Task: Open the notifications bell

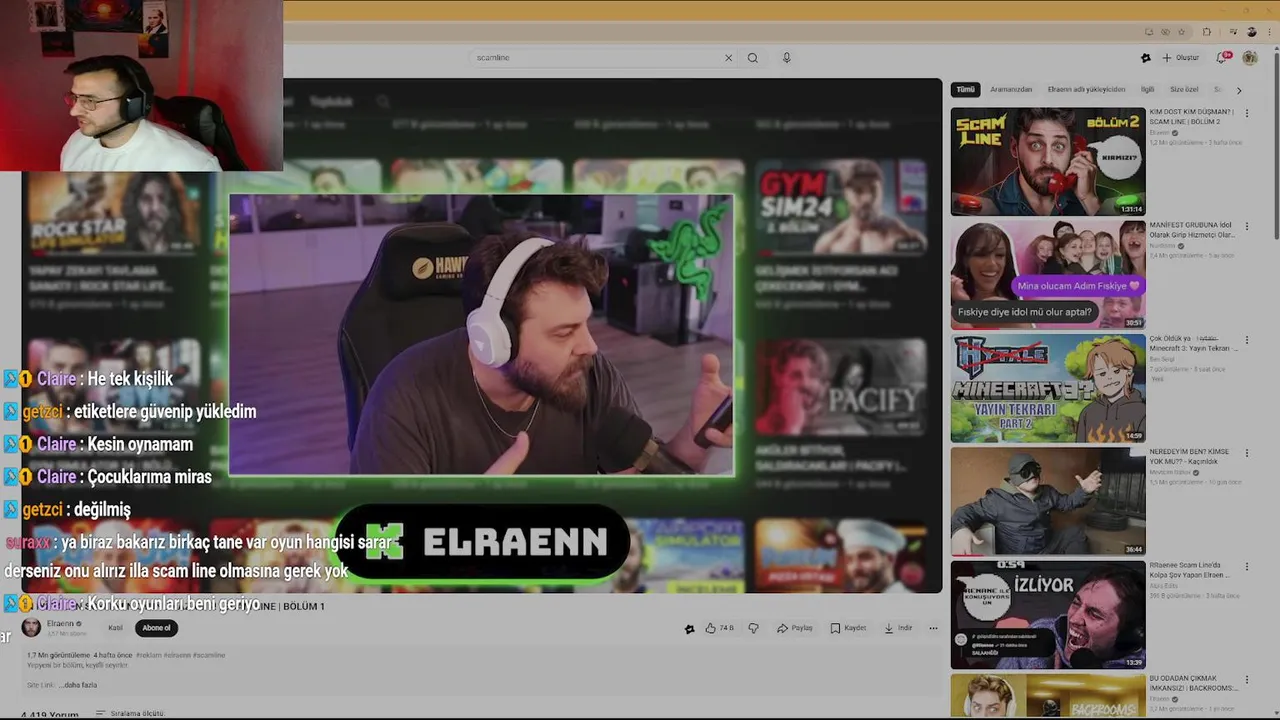Action: [1222, 58]
